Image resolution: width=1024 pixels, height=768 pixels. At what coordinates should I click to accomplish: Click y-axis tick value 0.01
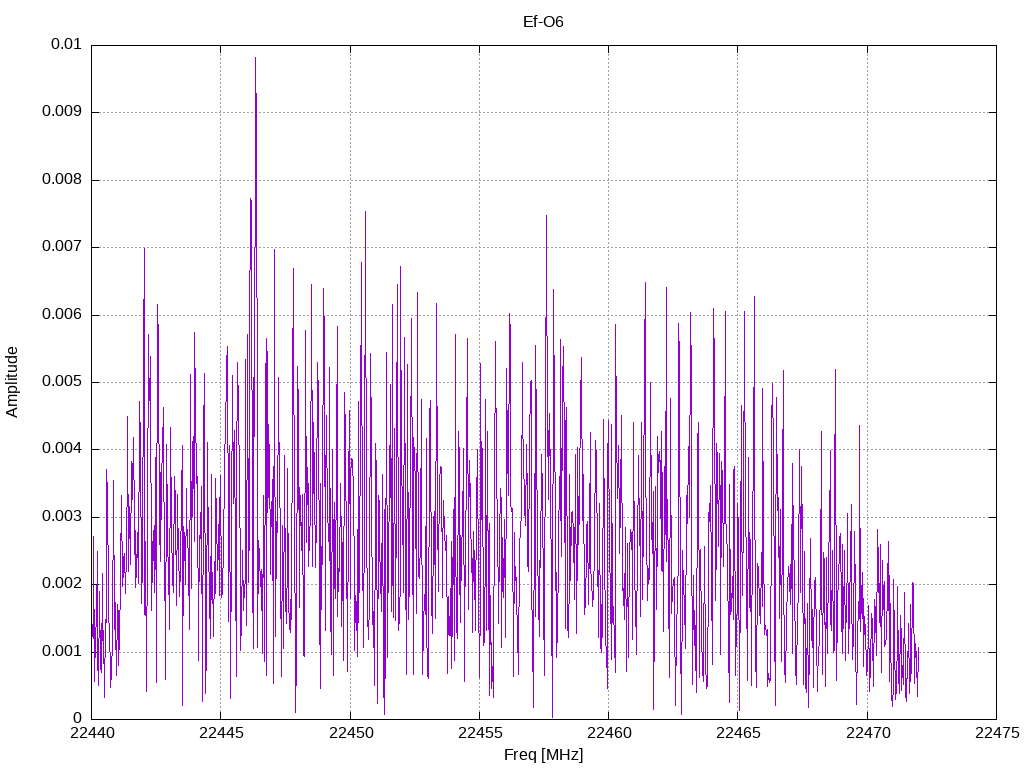(67, 44)
